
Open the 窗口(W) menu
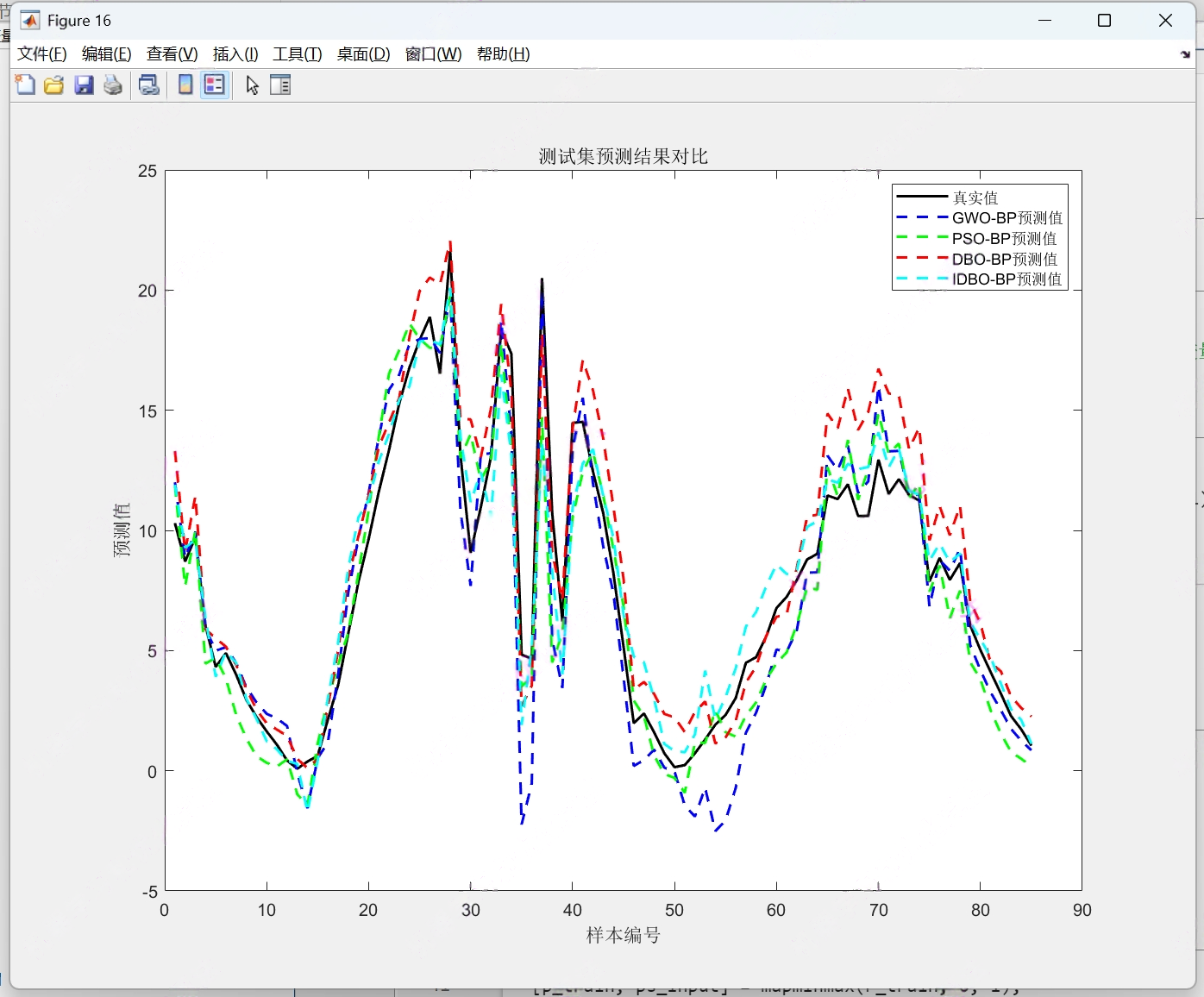[x=434, y=54]
